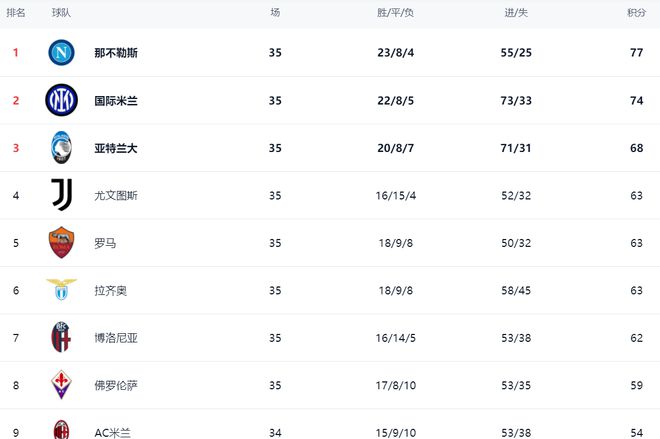Select the Lazio eagle logo
The height and width of the screenshot is (439, 660).
tap(62, 290)
